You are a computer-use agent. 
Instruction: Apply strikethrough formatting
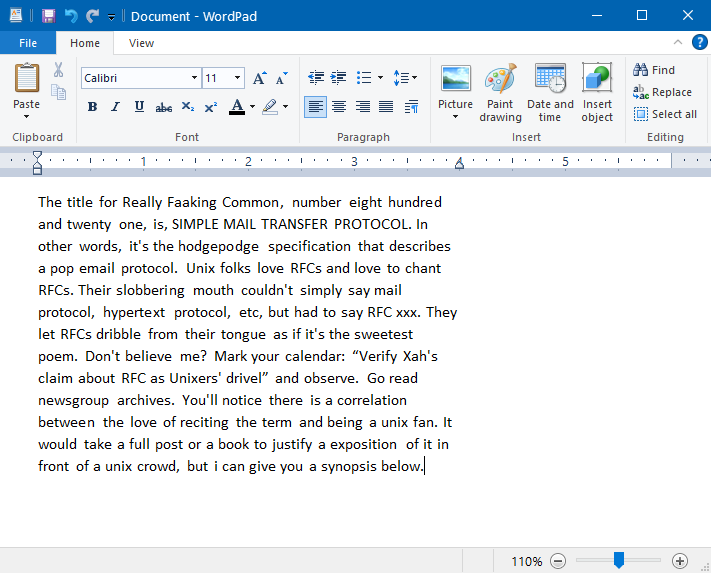(162, 107)
